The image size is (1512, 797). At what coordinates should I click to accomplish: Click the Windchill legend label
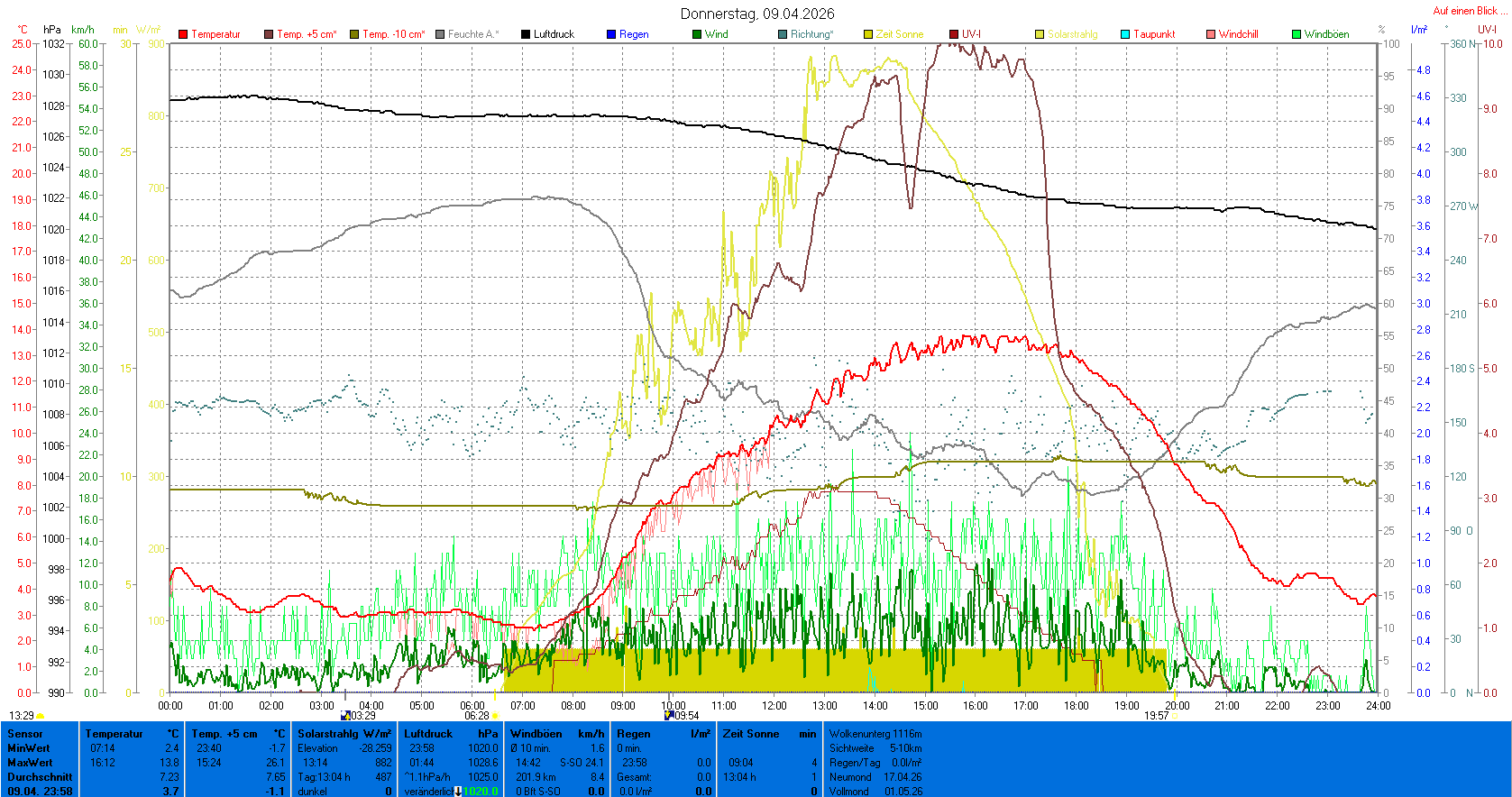(x=1238, y=34)
